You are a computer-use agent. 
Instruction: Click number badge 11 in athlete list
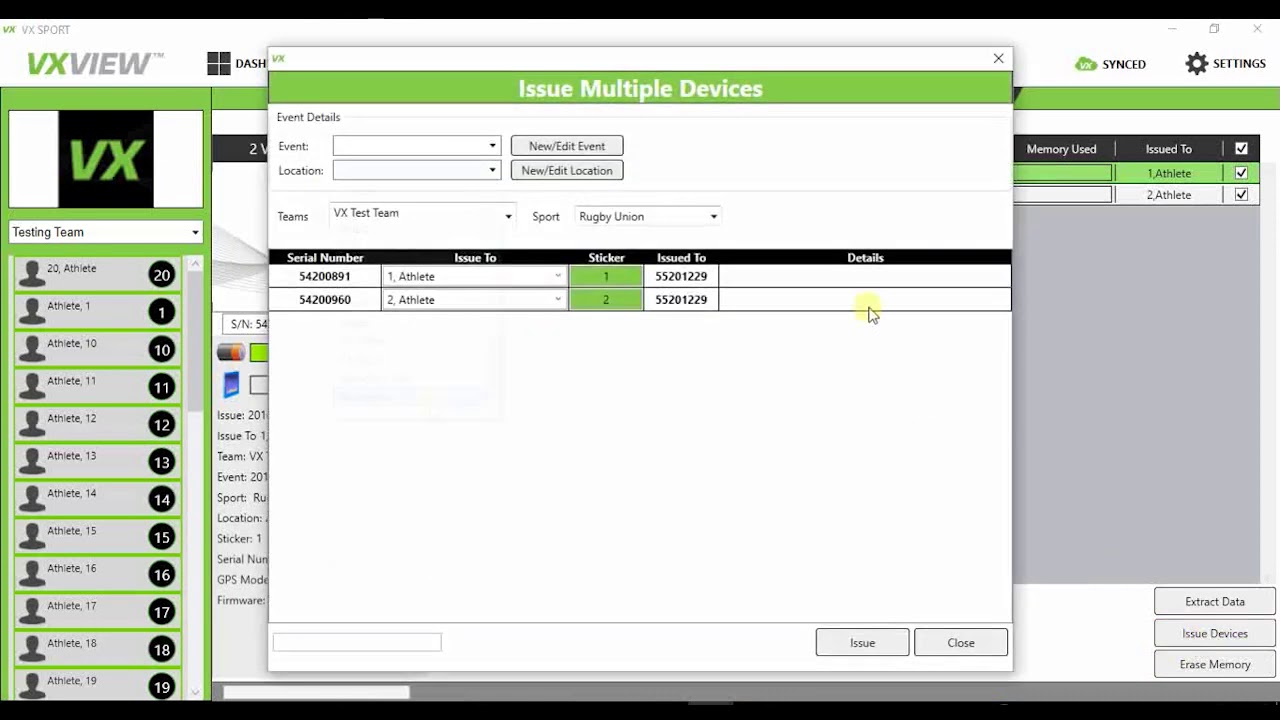[x=161, y=388]
